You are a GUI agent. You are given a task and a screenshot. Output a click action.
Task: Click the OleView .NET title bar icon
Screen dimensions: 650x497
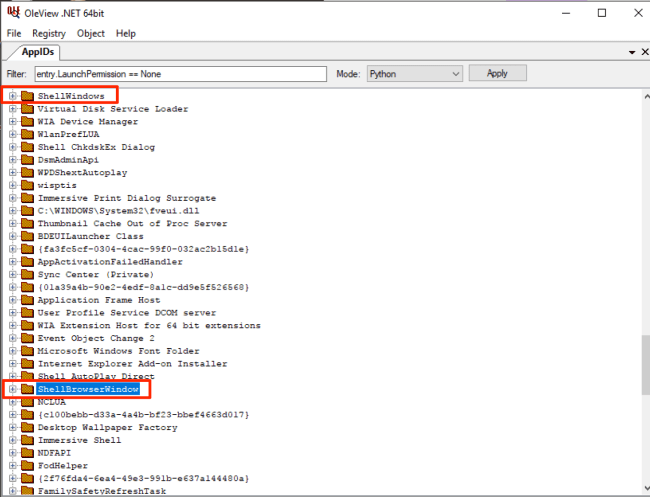click(12, 13)
